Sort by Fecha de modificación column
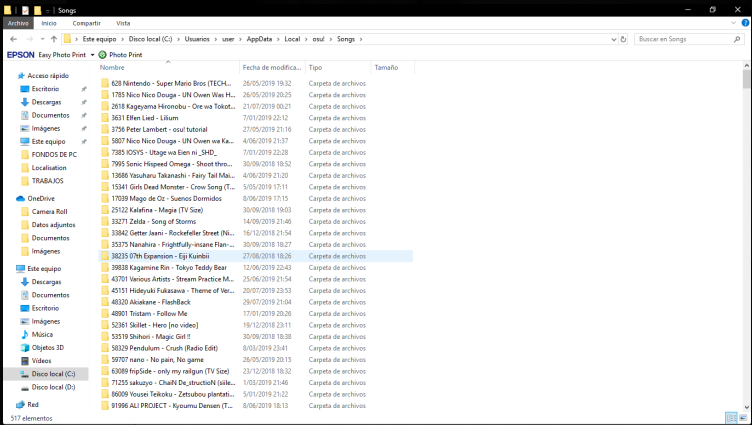 tap(272, 68)
